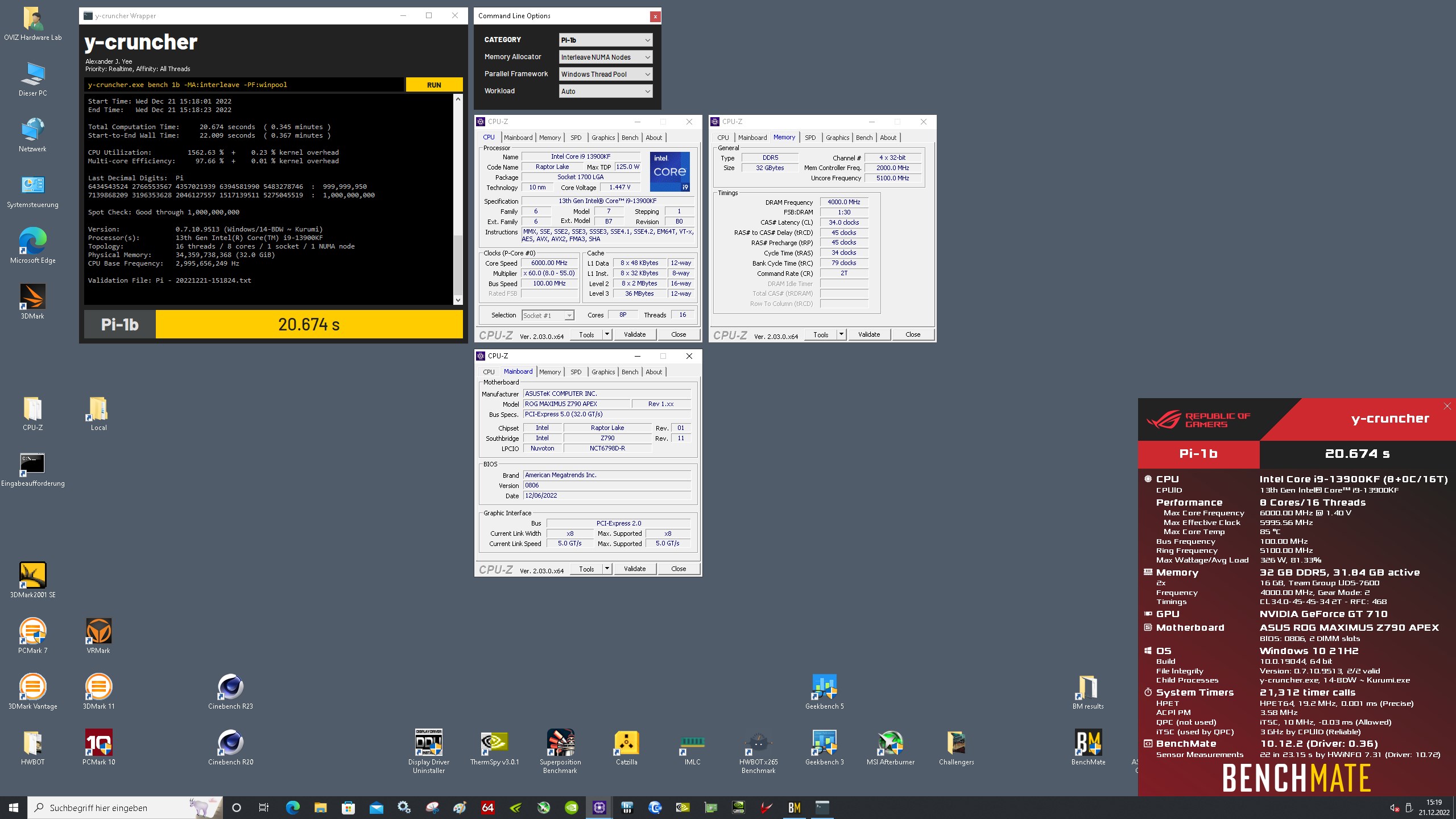Select the ThermSpy v3.0.1 icon
Viewport: 1456px width, 819px height.
pos(494,747)
